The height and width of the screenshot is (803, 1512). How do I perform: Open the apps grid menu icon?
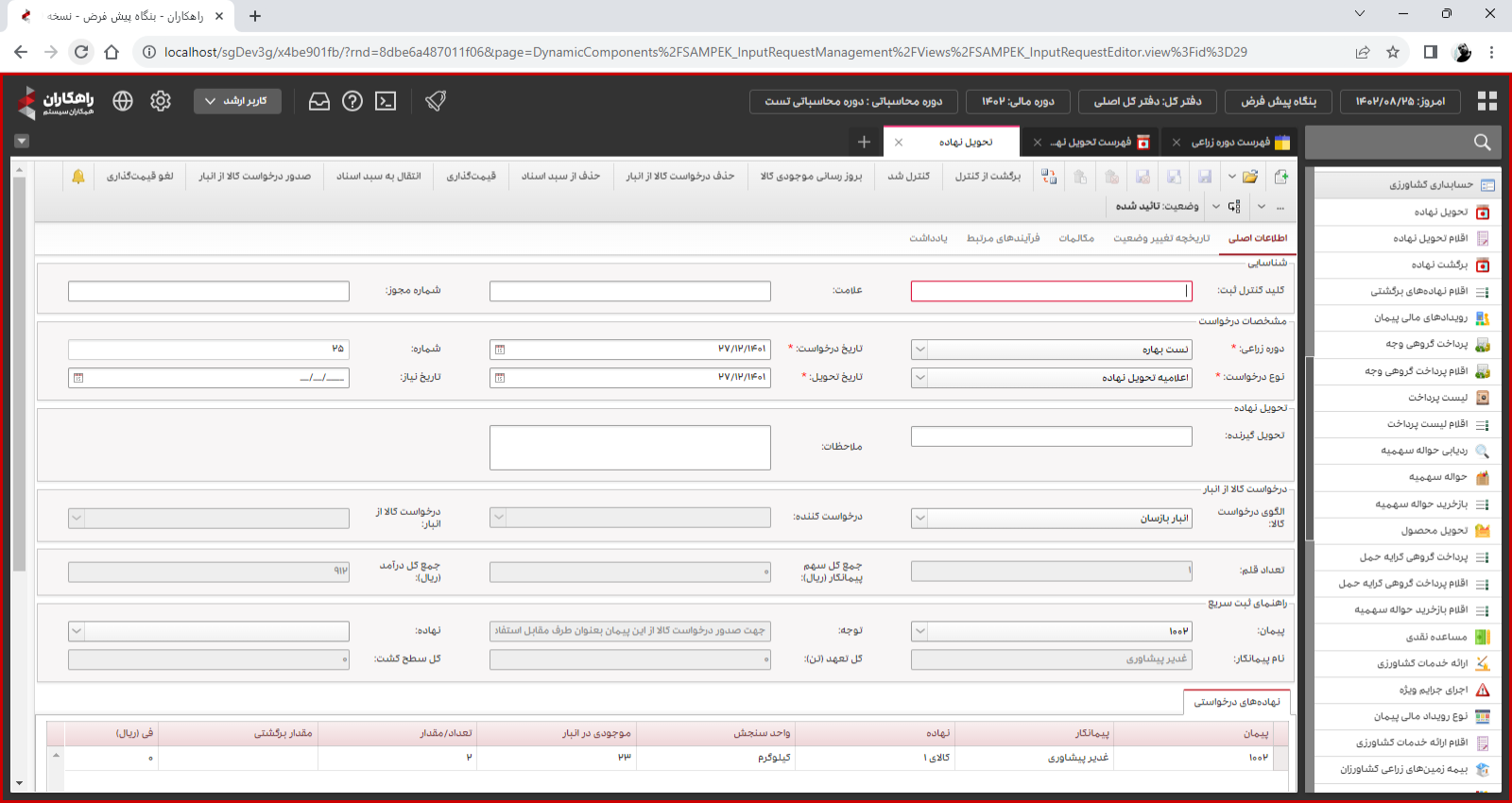(1487, 101)
